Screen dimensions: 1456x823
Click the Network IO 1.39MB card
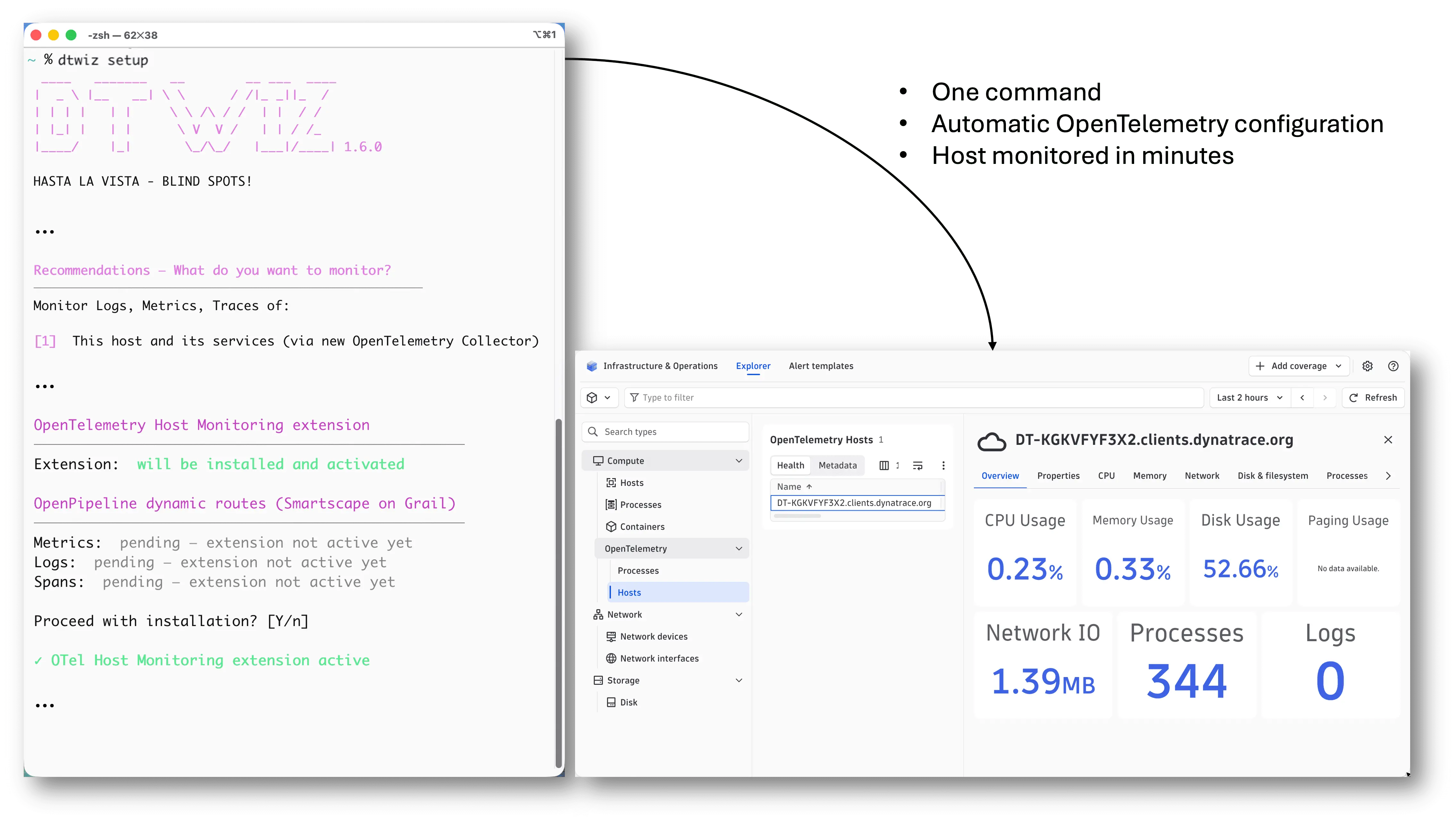(1043, 665)
